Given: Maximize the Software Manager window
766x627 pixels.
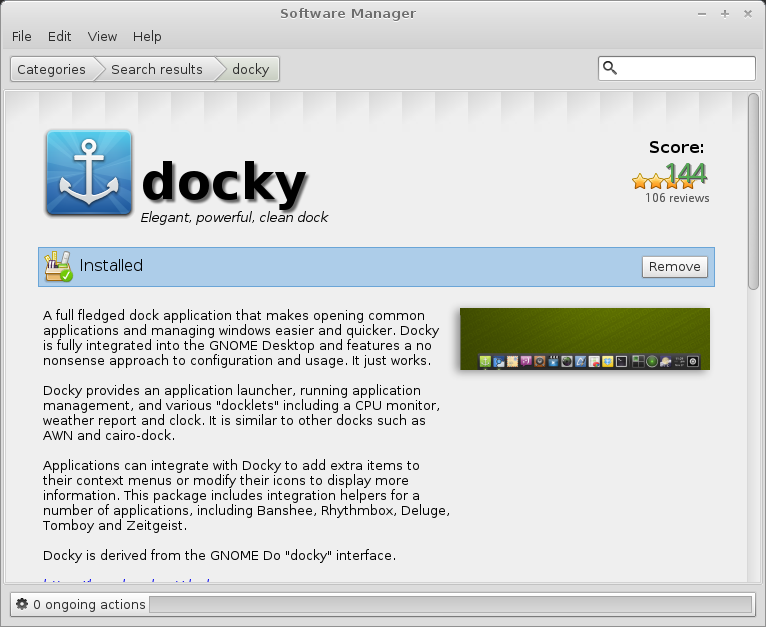Looking at the screenshot, I should point(725,14).
